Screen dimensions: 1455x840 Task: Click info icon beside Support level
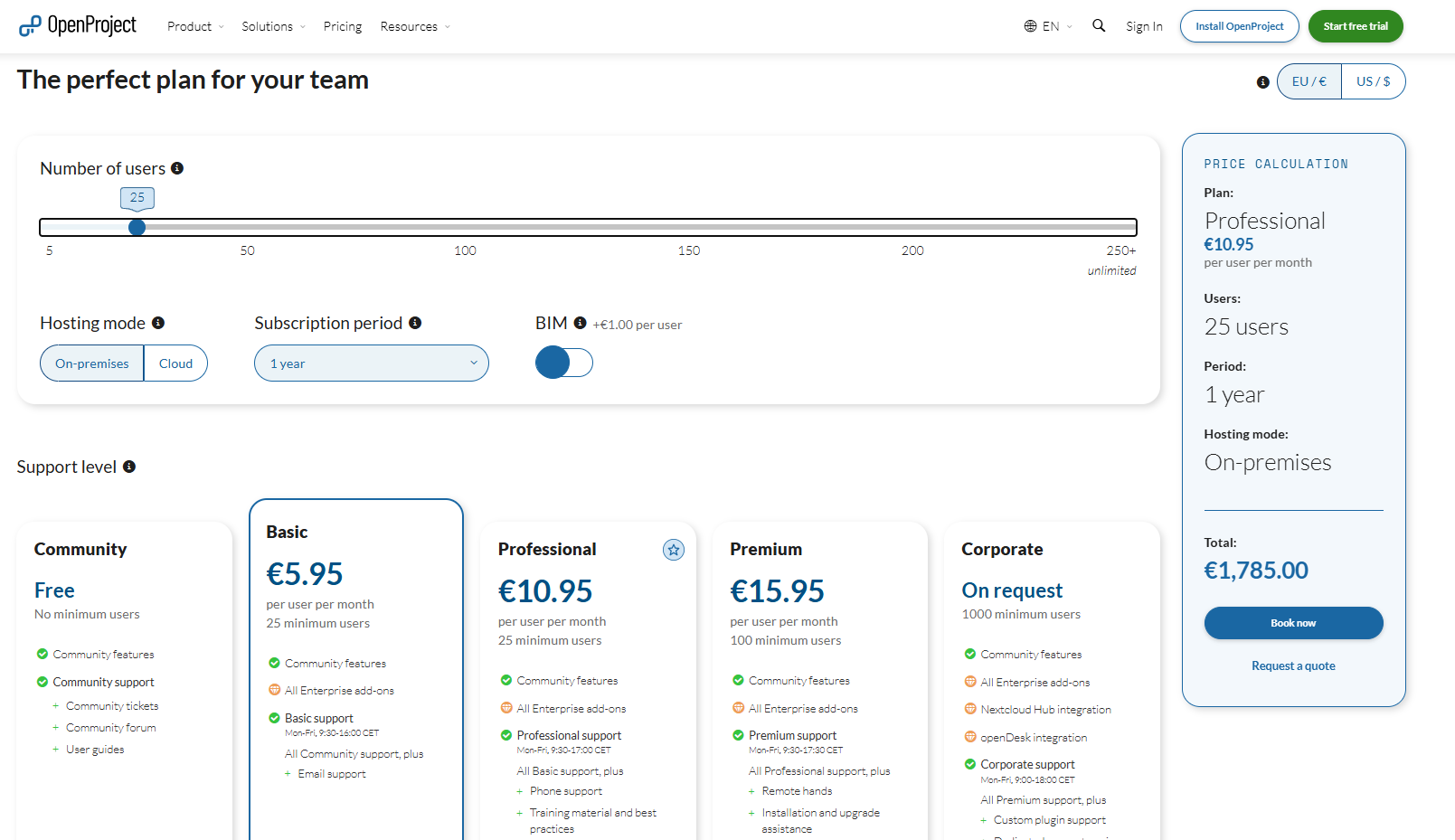tap(129, 467)
